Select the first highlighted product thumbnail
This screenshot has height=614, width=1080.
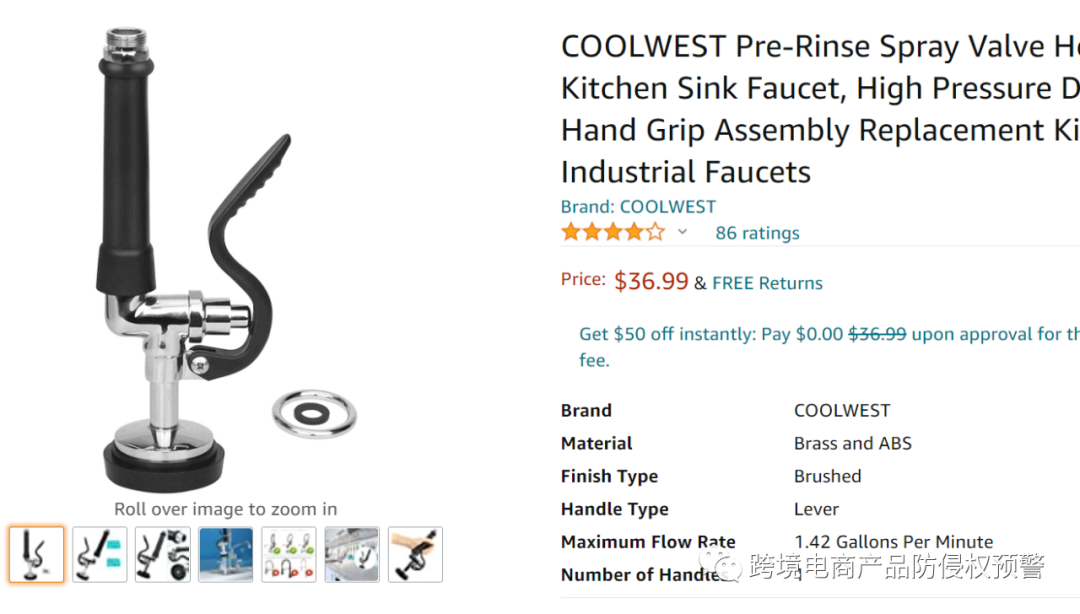pos(37,554)
